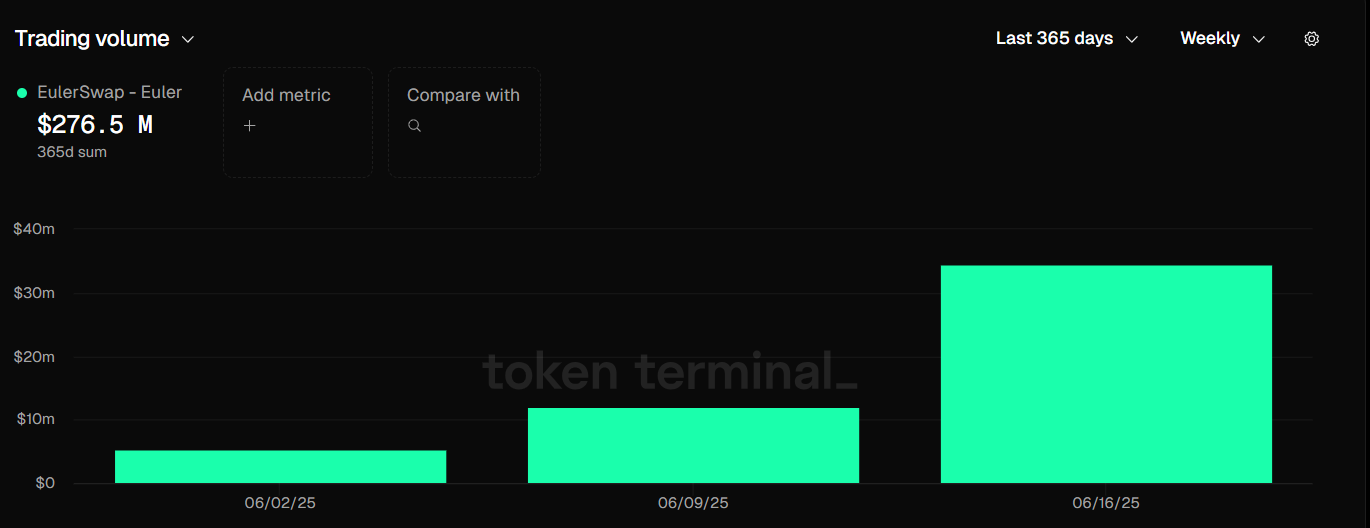Click the search icon under Compare with
Screen dimensions: 1370x528
point(414,126)
